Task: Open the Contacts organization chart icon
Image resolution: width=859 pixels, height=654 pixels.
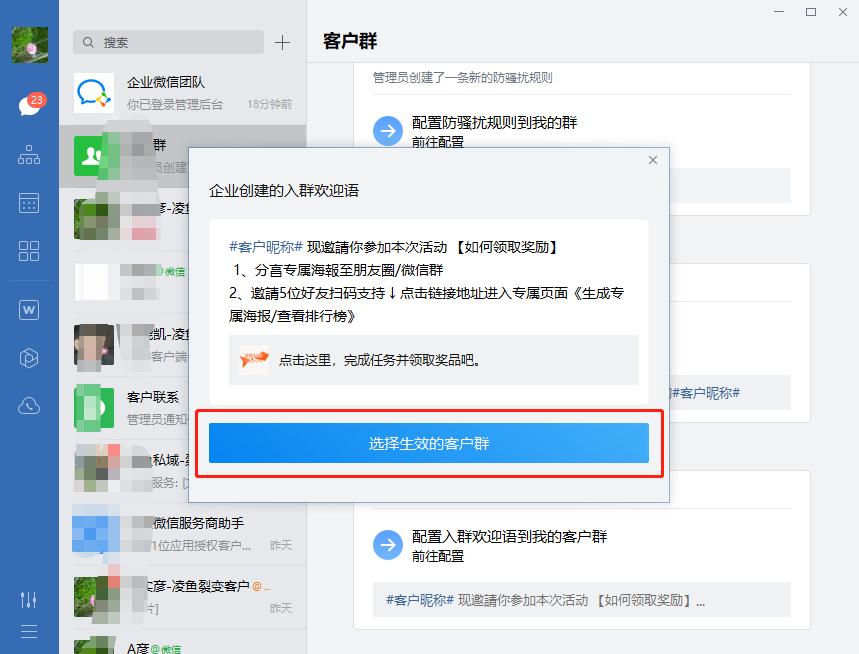Action: coord(29,155)
